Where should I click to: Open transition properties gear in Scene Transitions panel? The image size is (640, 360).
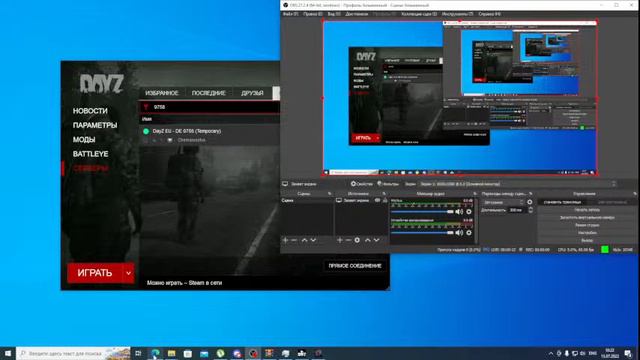click(530, 202)
